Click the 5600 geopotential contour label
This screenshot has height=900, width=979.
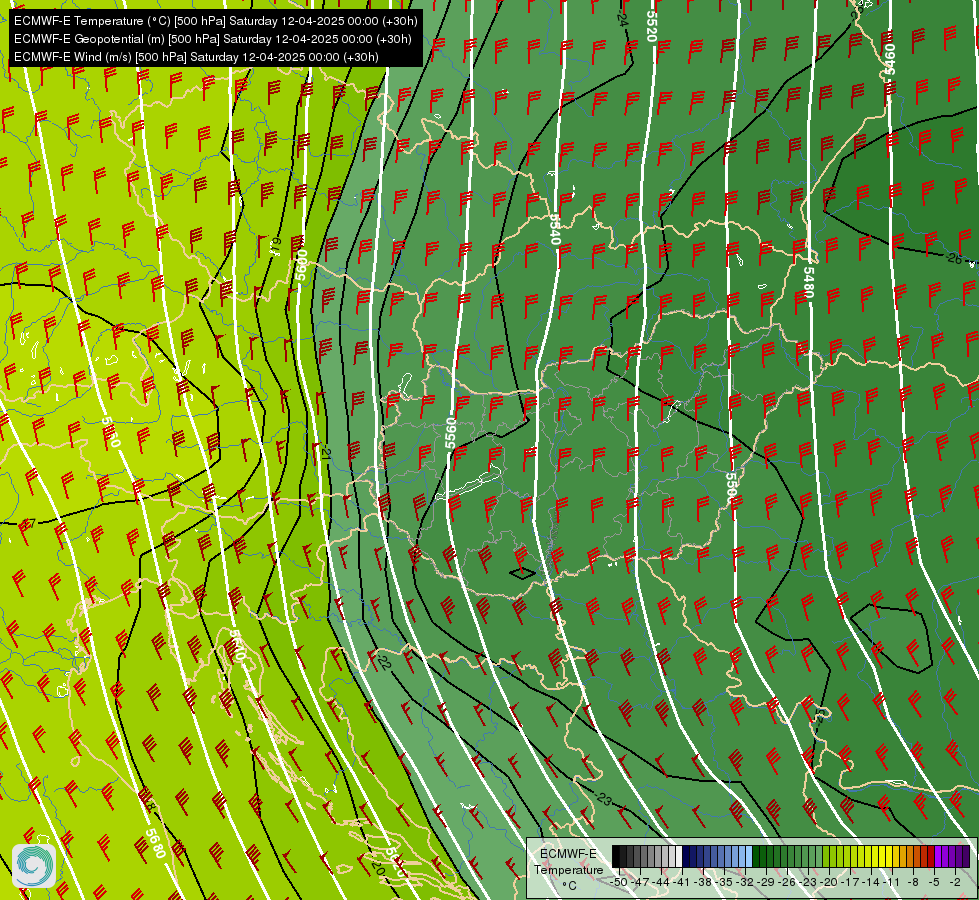point(302,266)
